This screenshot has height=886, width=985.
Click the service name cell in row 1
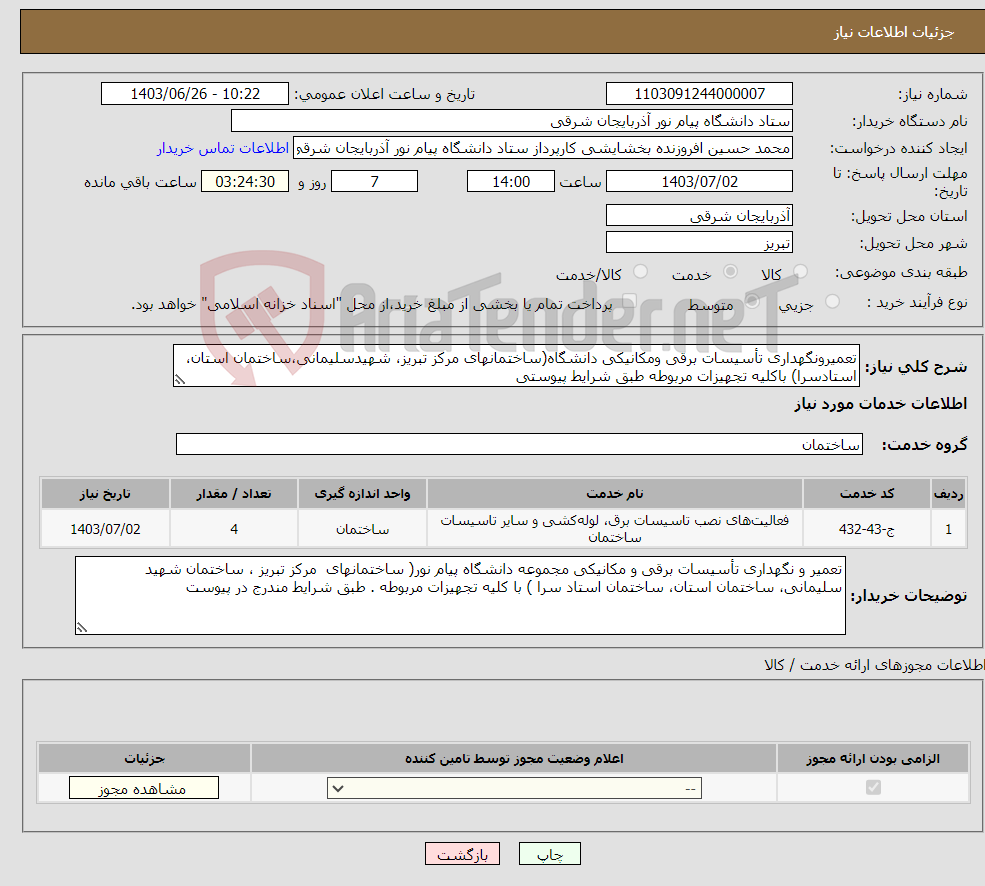point(614,528)
